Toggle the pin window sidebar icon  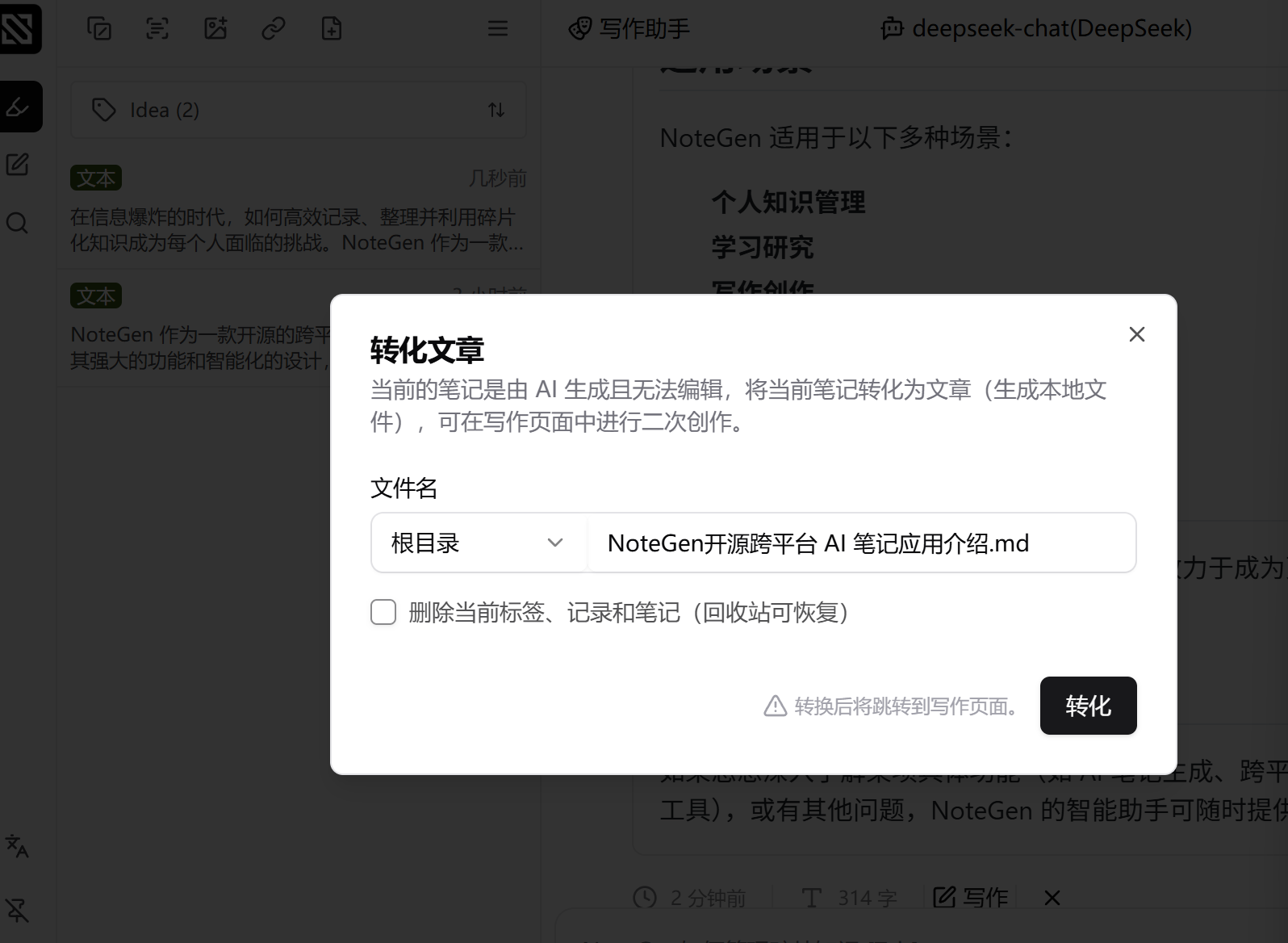pos(18,910)
